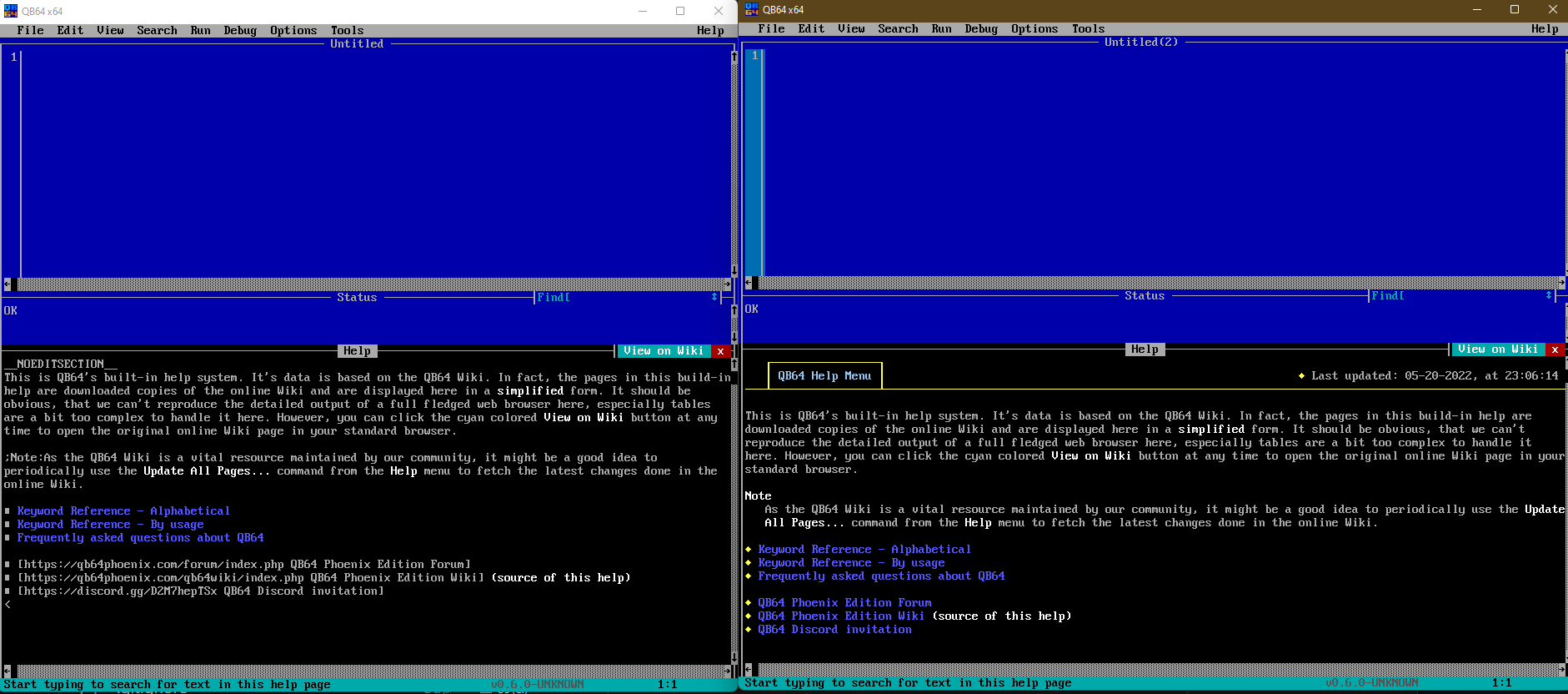The image size is (1568, 694).
Task: Open the File menu in right window
Action: pyautogui.click(x=772, y=29)
